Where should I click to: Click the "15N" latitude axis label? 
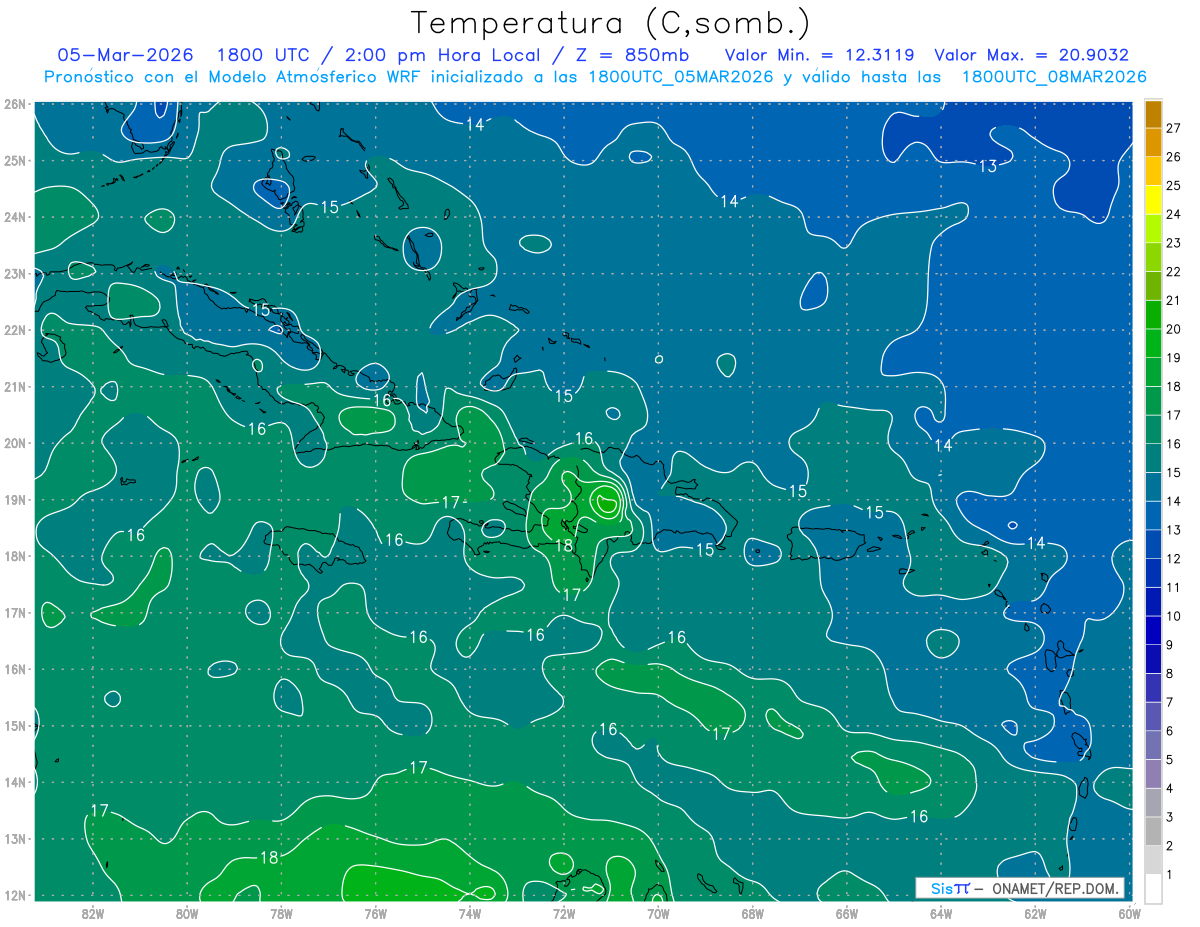[14, 726]
